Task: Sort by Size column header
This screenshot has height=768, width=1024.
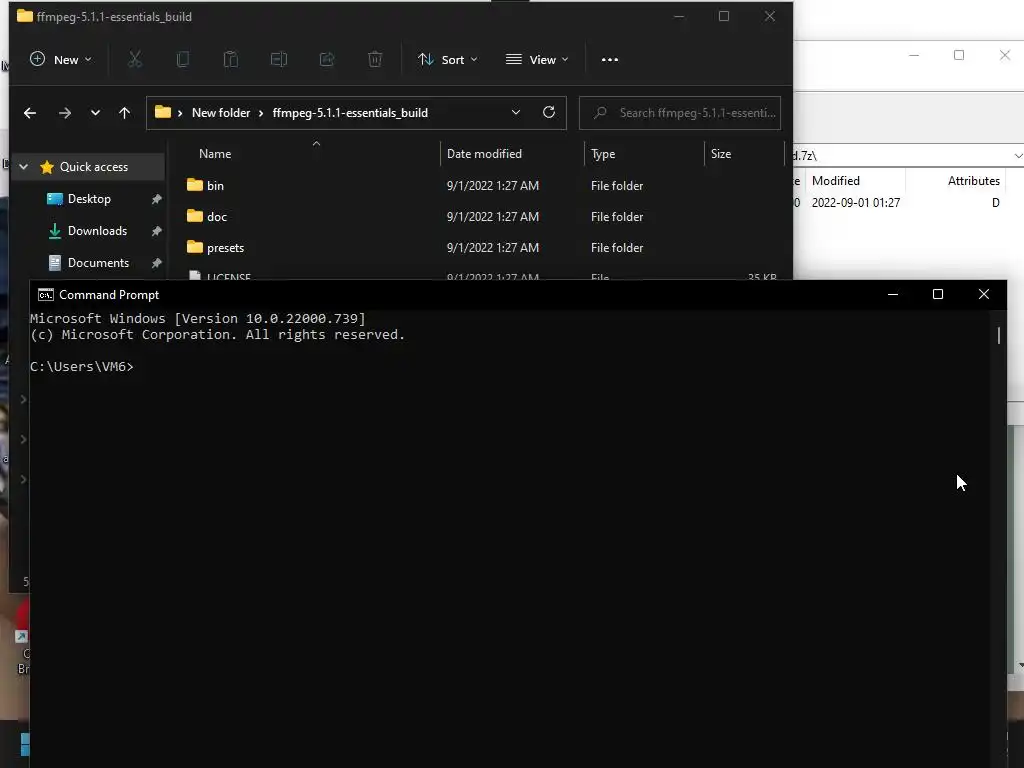Action: [x=721, y=154]
